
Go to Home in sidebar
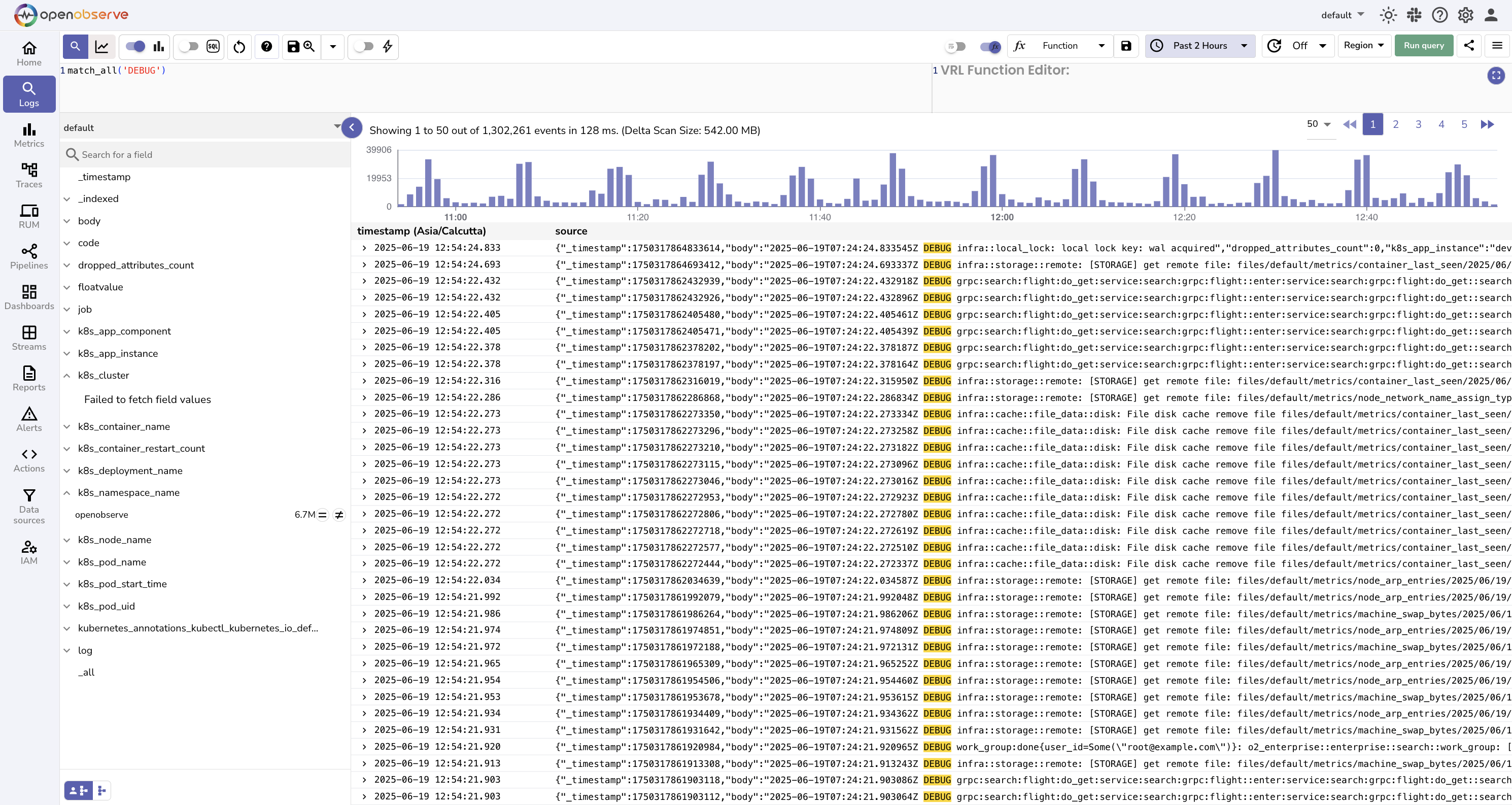(x=29, y=53)
